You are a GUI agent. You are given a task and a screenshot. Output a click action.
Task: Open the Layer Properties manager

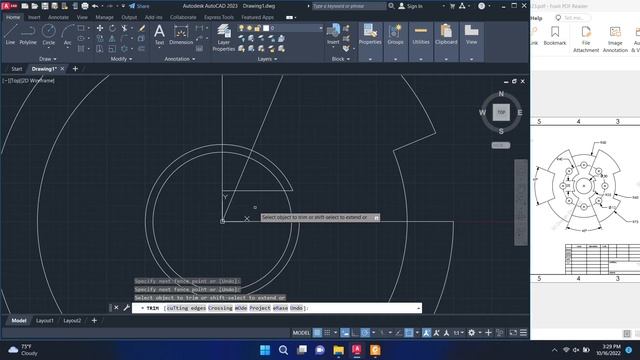(223, 38)
